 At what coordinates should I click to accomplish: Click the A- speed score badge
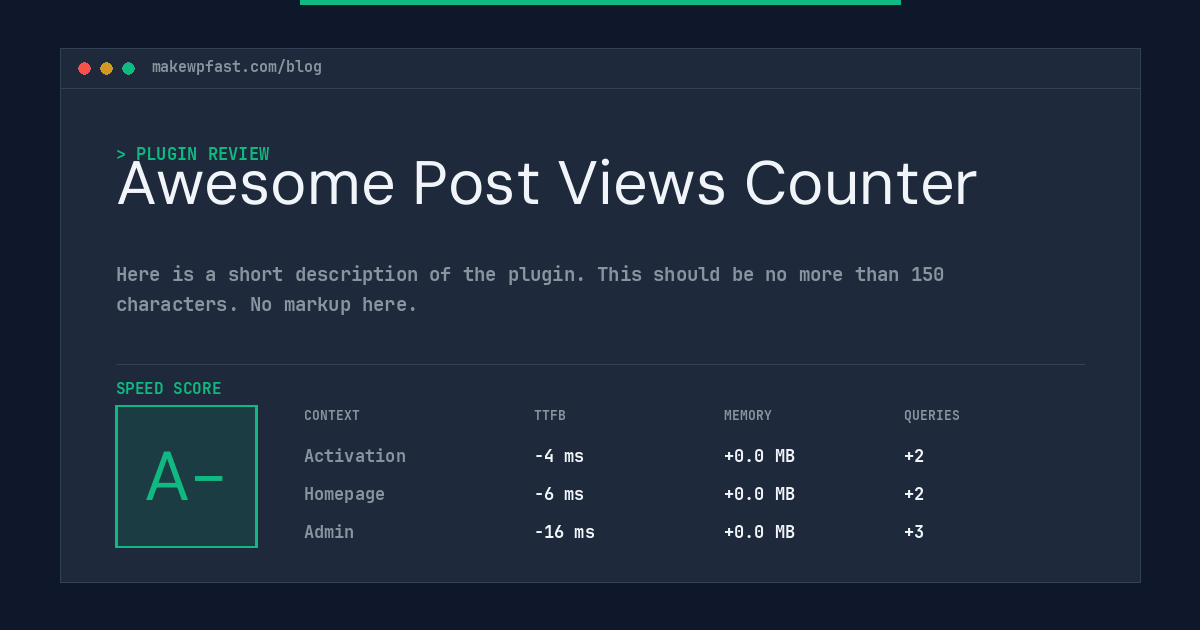[x=186, y=476]
